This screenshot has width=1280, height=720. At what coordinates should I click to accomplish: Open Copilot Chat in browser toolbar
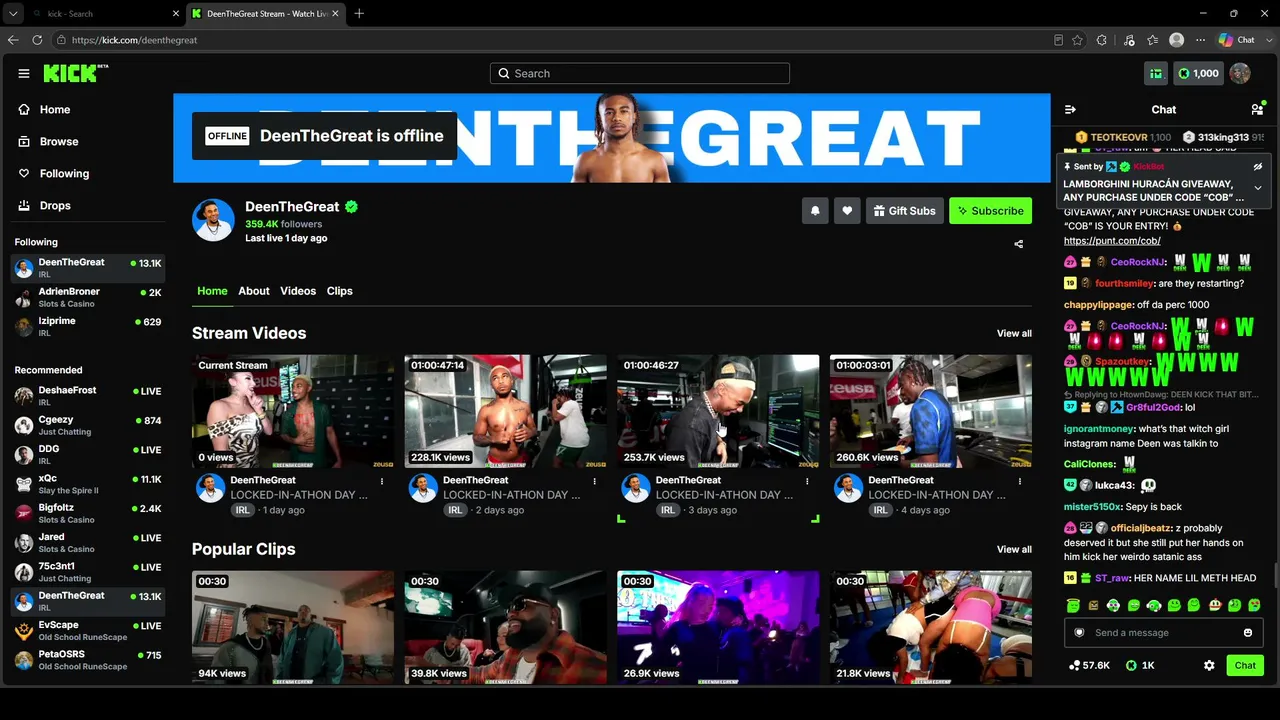[x=1237, y=40]
